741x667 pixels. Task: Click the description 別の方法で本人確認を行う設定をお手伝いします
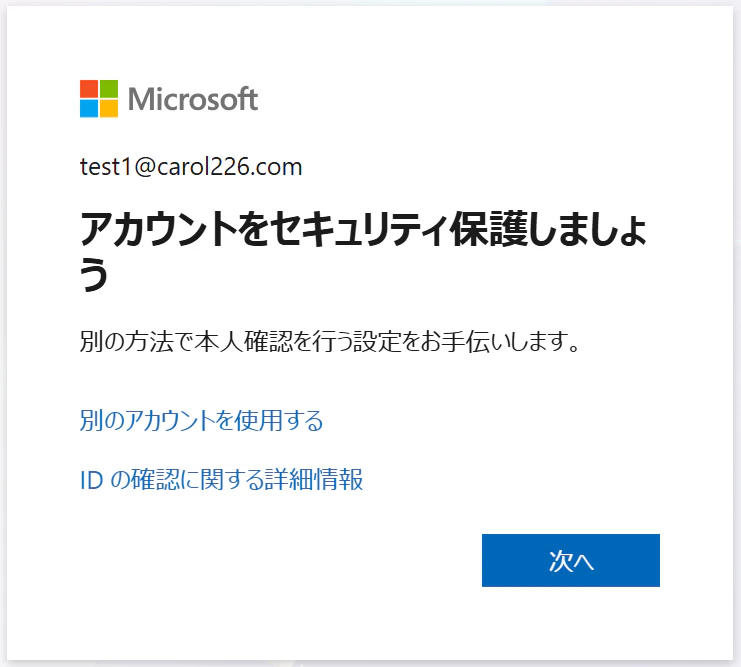pos(329,341)
